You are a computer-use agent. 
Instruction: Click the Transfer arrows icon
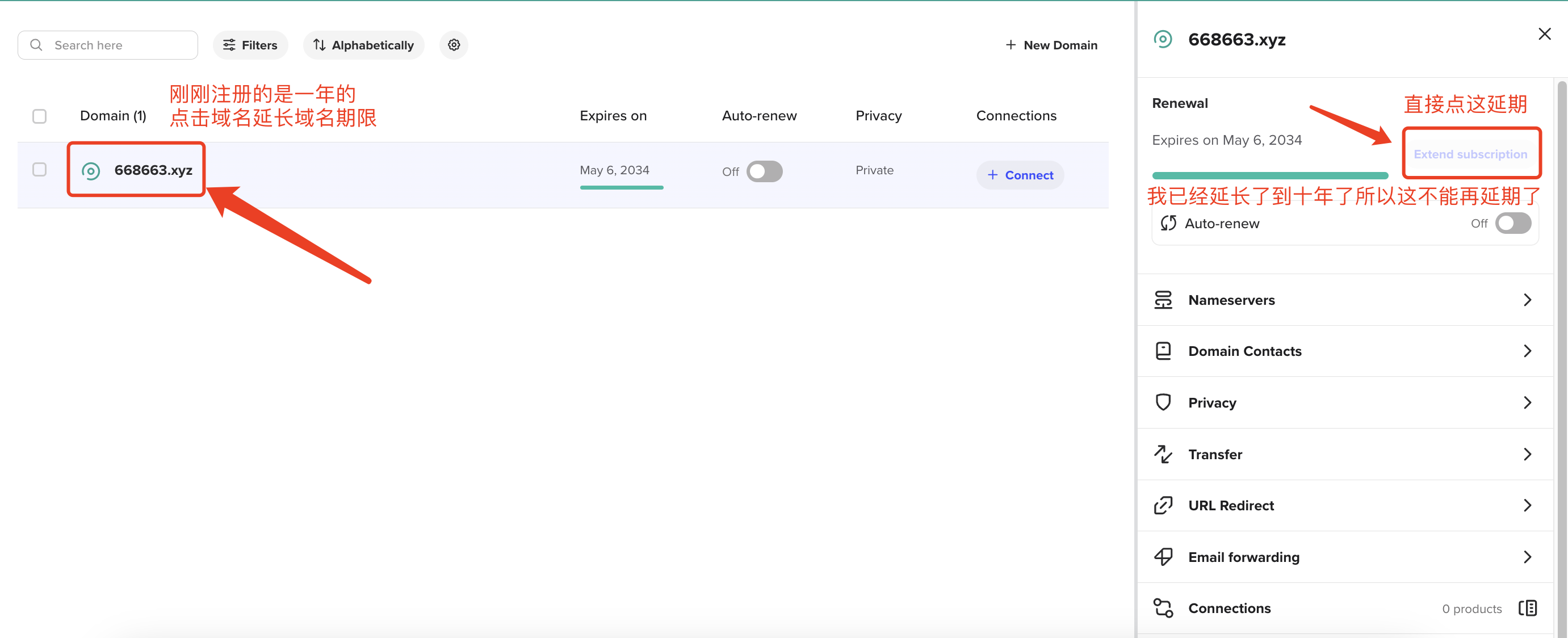(1163, 454)
